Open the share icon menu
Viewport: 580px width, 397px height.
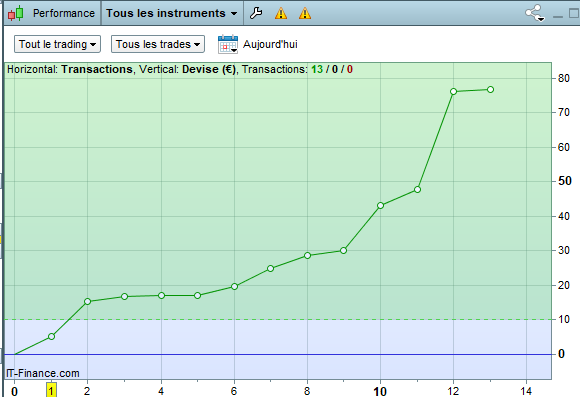pyautogui.click(x=535, y=13)
